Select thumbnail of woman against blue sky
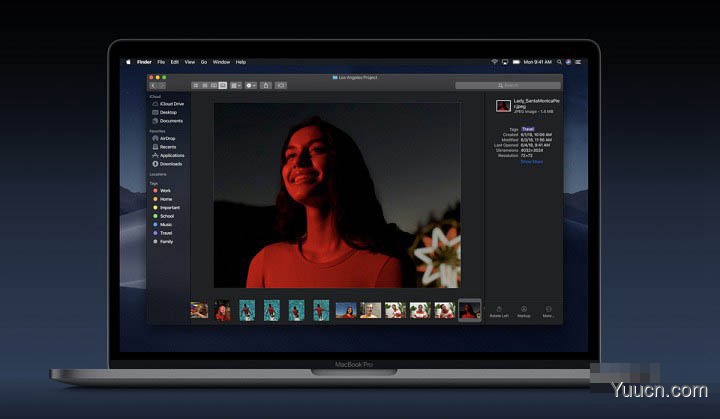720x419 pixels. click(346, 311)
